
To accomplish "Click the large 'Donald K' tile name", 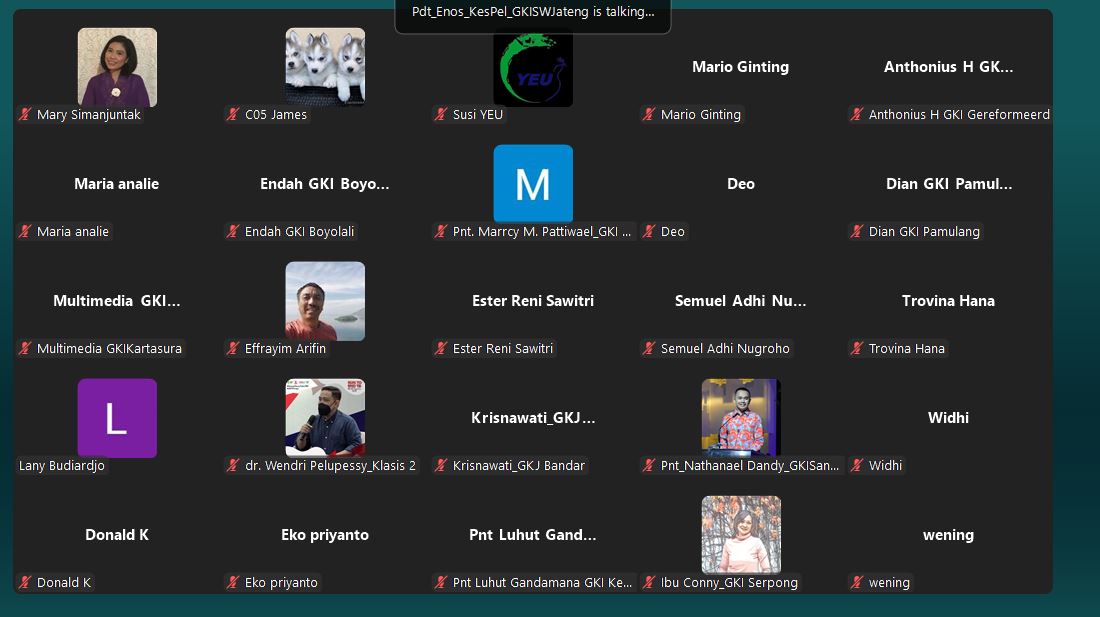I will 117,535.
